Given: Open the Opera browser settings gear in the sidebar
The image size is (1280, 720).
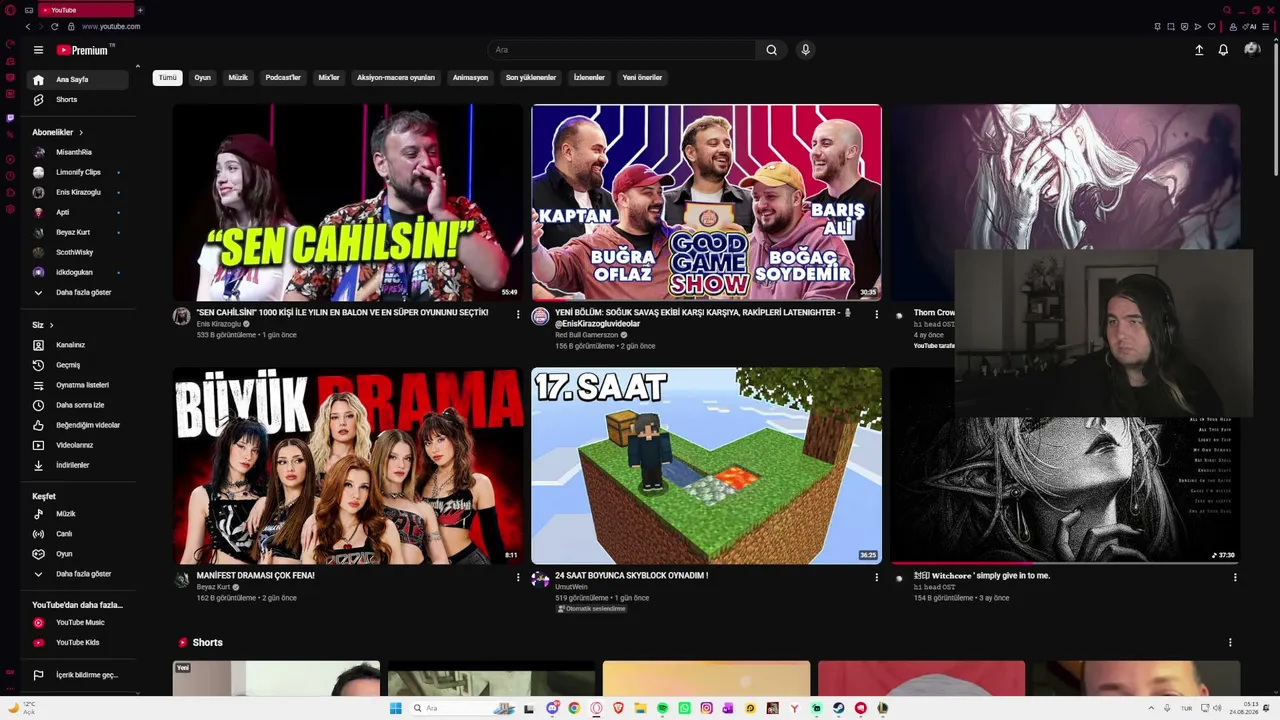Looking at the screenshot, I should coord(10,209).
